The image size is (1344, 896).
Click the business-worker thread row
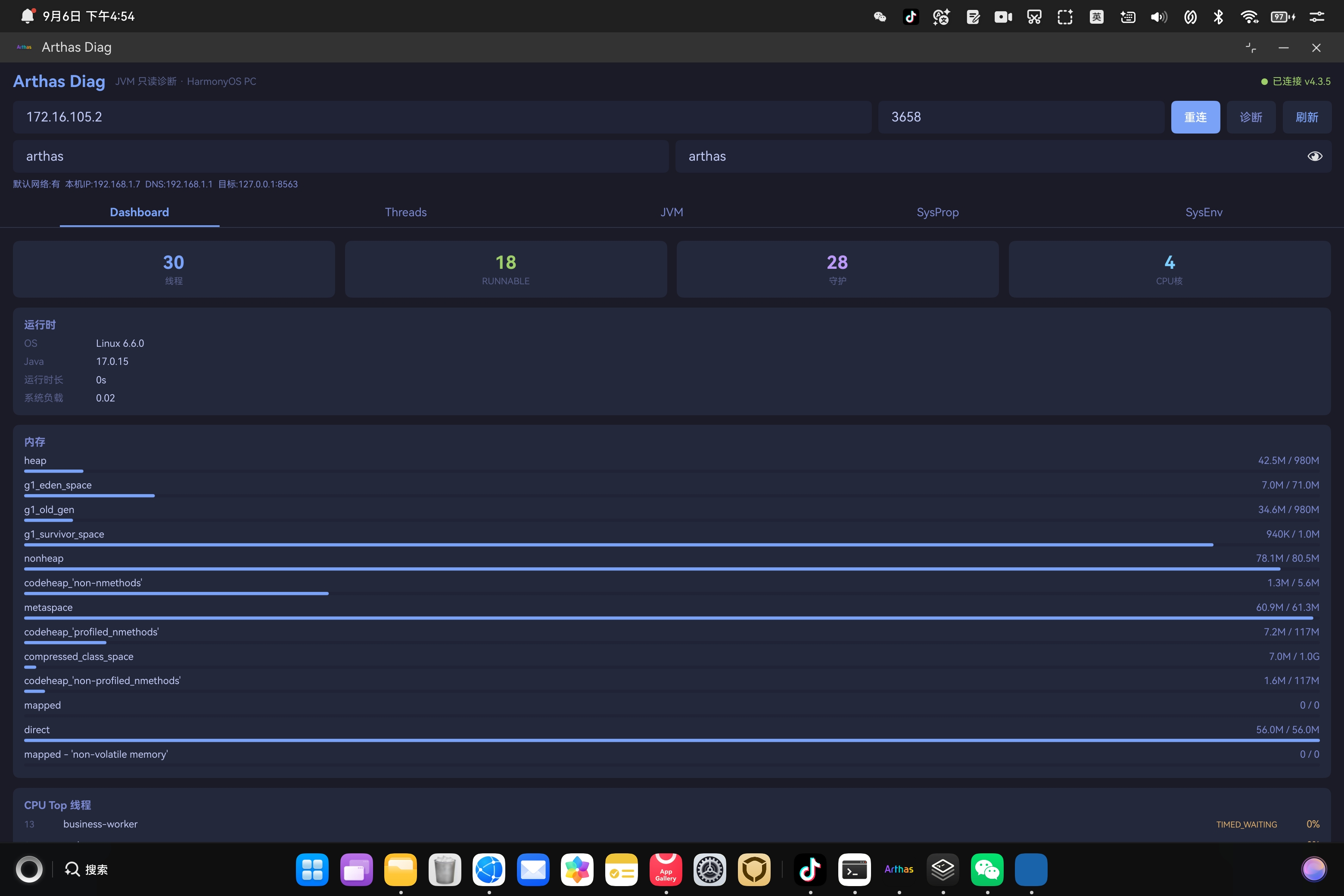point(672,824)
